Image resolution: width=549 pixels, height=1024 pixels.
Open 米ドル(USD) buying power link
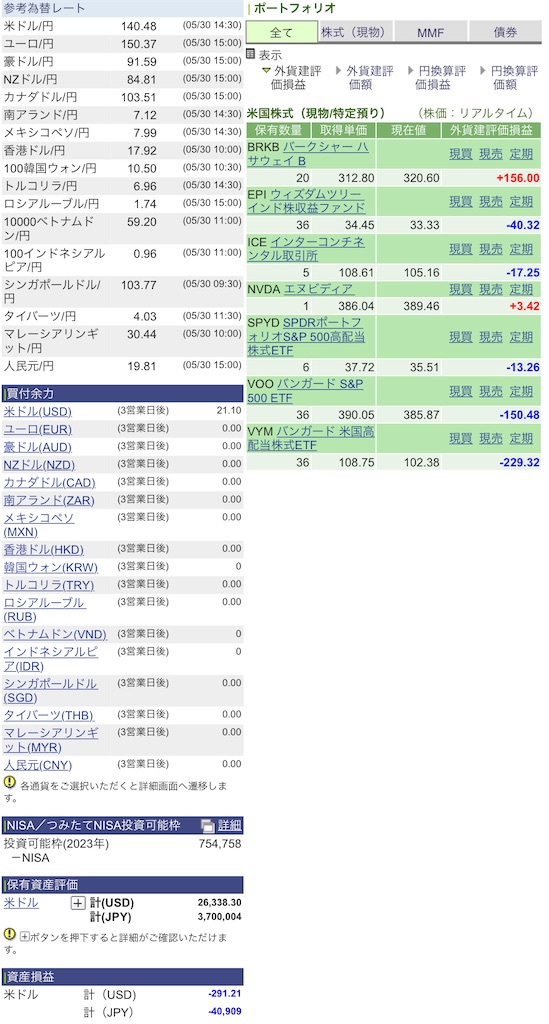(38, 411)
